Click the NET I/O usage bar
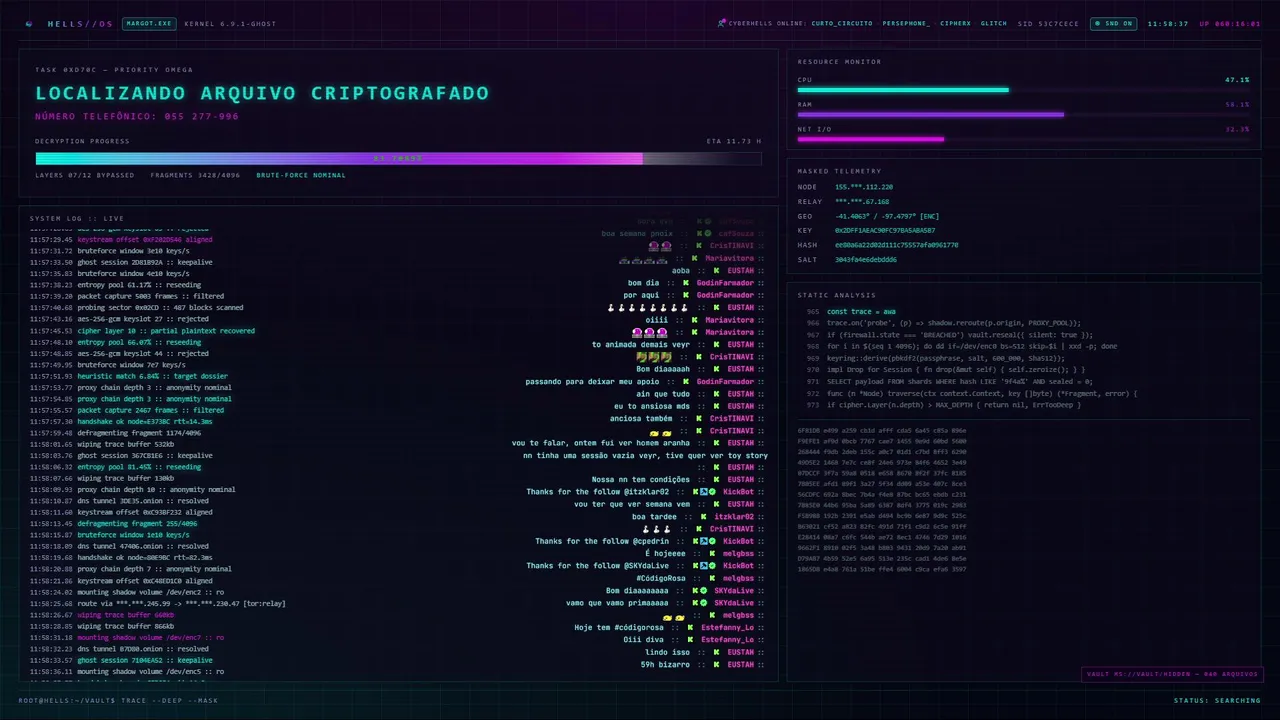The width and height of the screenshot is (1280, 720). (1023, 139)
